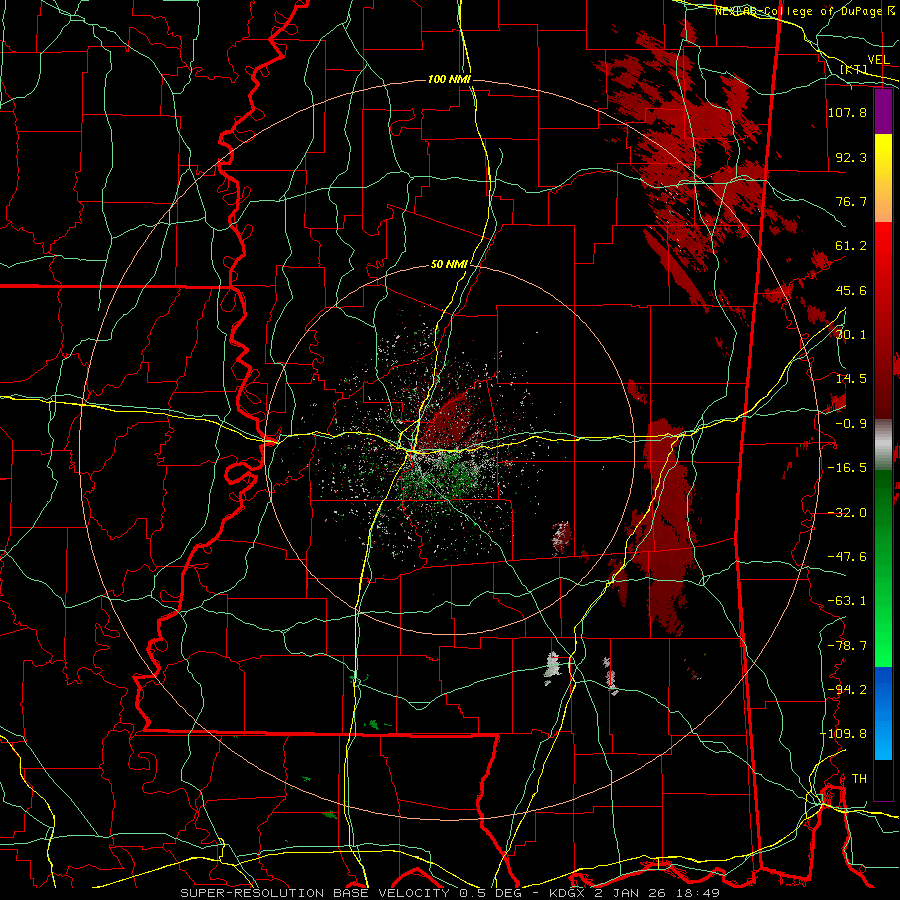This screenshot has width=900, height=900.
Task: Click the [KT] units label
Action: point(854,69)
